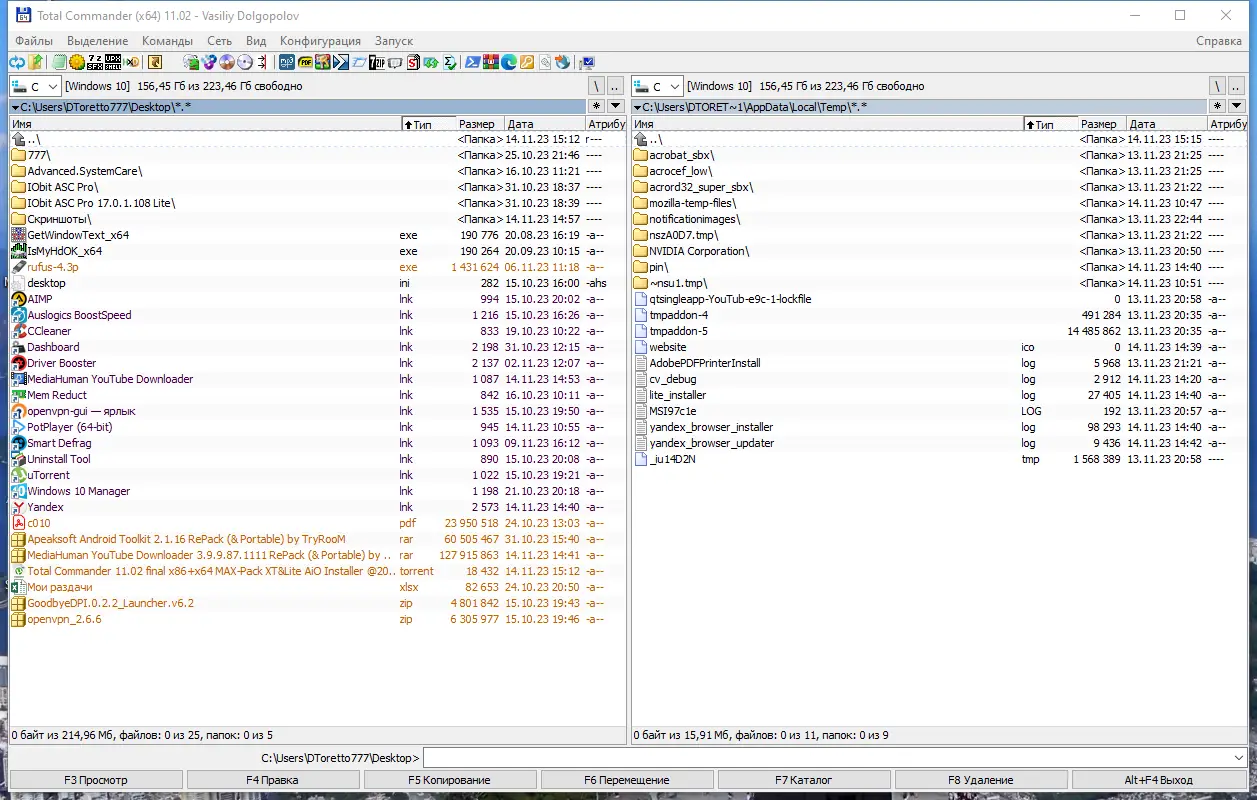Sort left panel by Имя column

coord(205,124)
